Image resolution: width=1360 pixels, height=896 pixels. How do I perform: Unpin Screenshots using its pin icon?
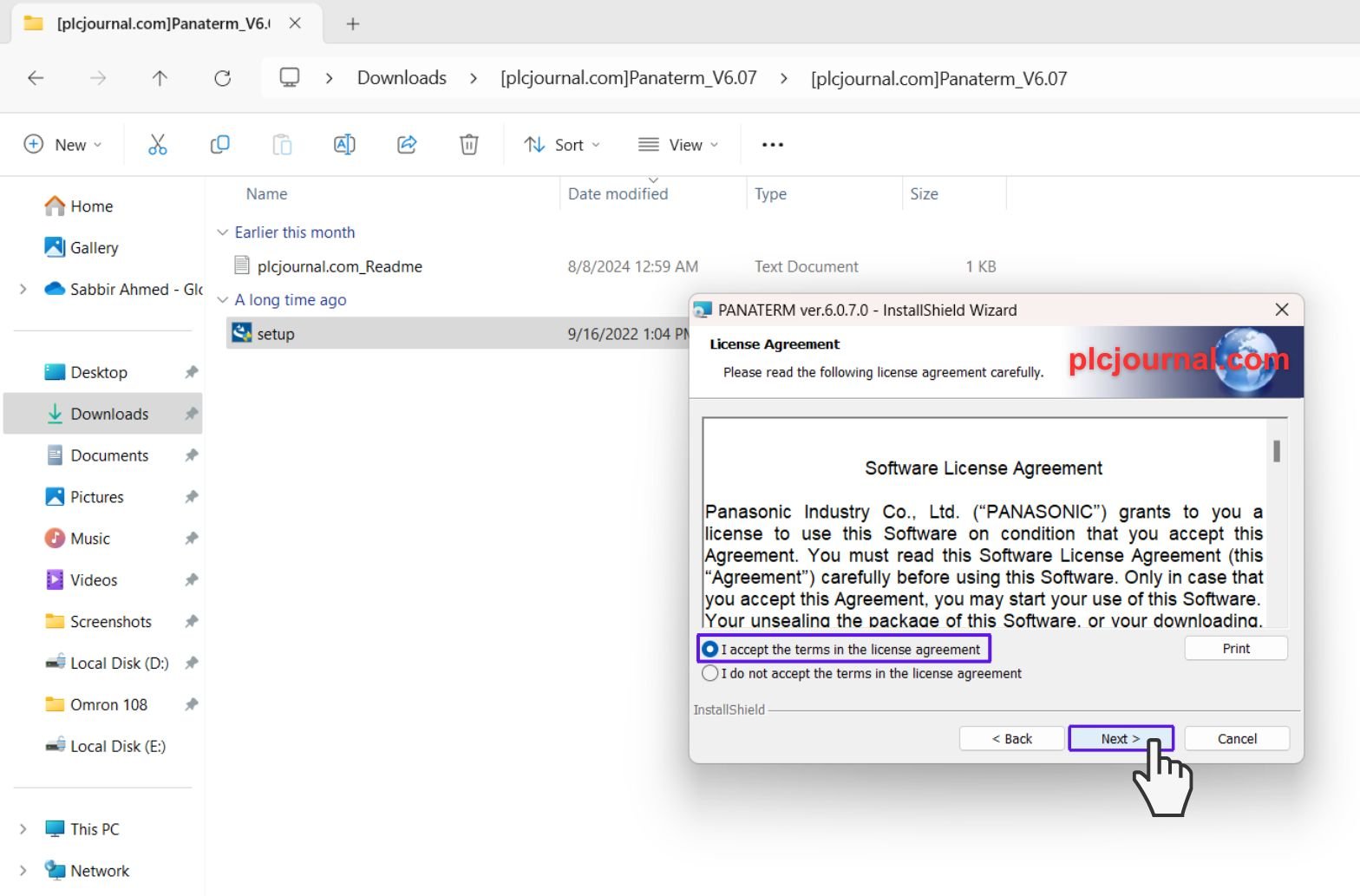pyautogui.click(x=191, y=622)
